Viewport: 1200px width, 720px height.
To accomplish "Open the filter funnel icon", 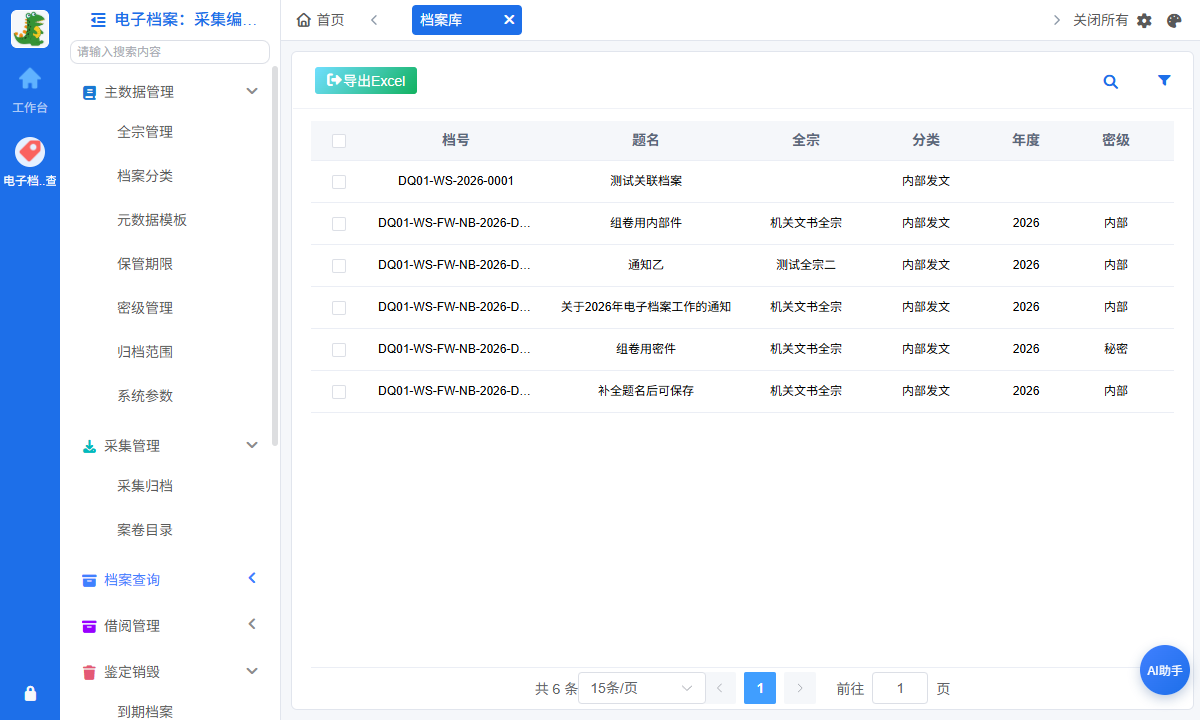I will pos(1164,81).
